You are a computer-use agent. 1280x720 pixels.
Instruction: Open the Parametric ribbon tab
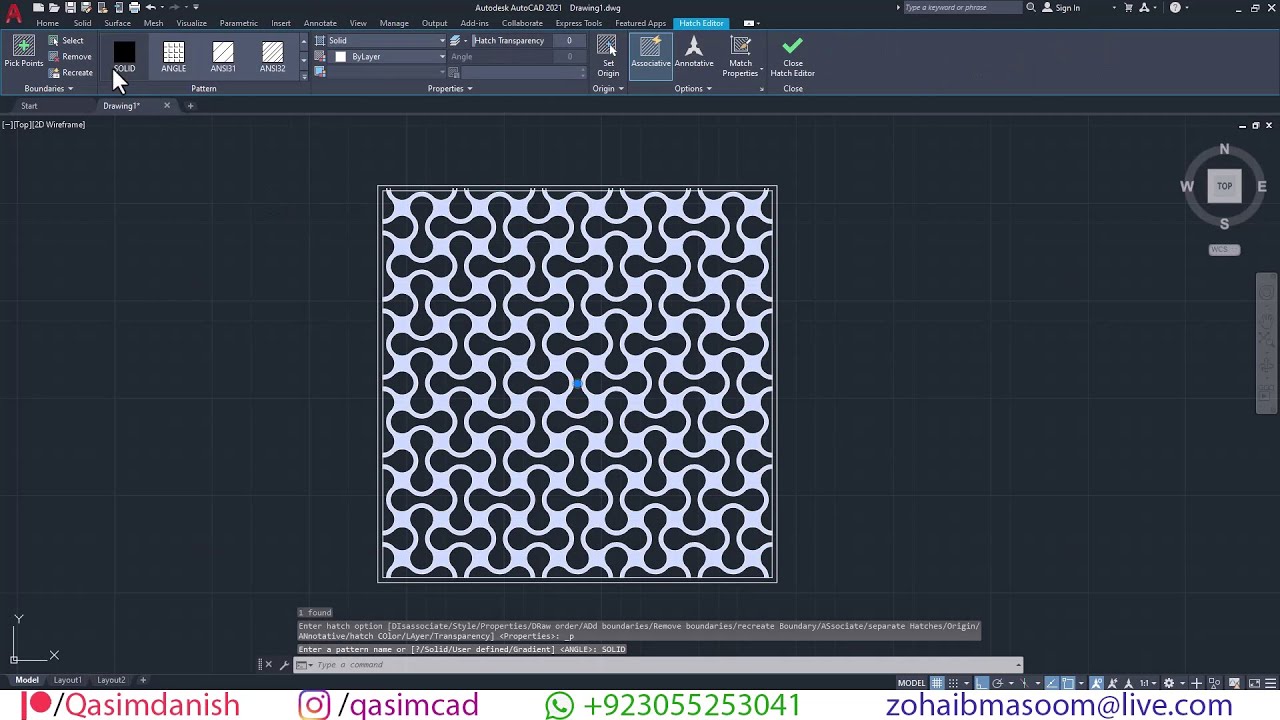pos(238,23)
